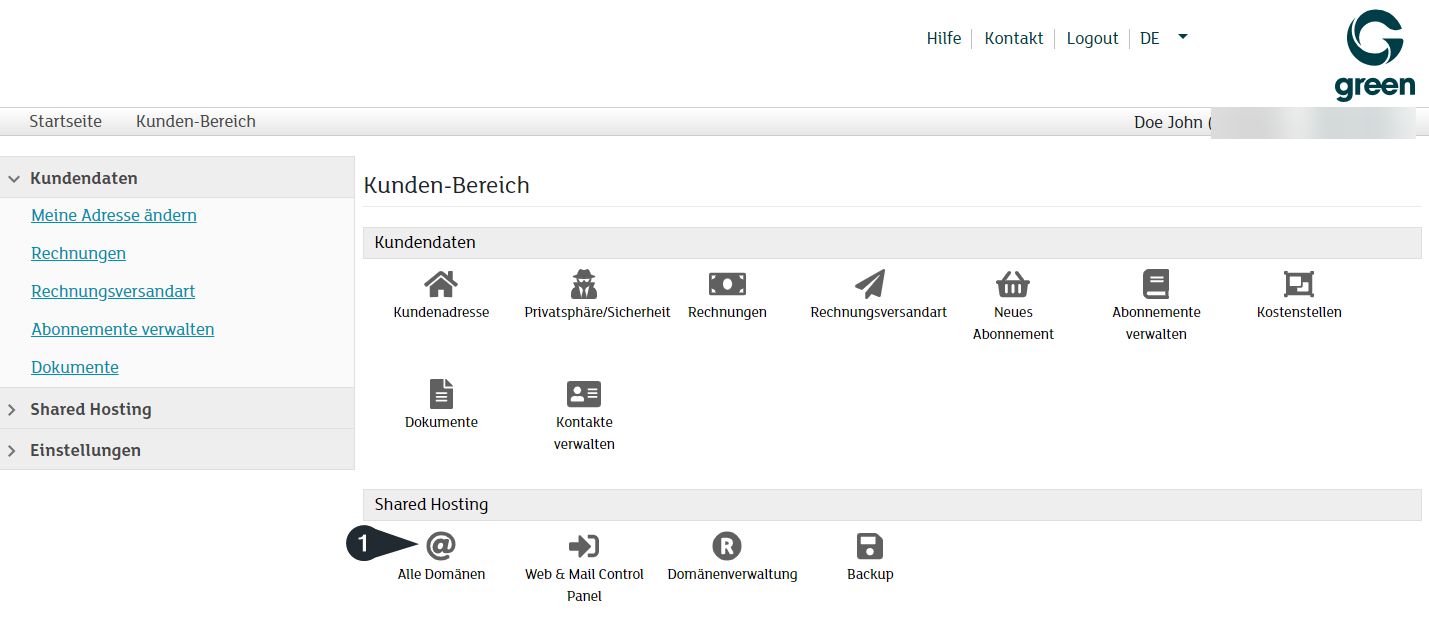
Task: Collapse the Kundendaten sidebar section
Action: [x=83, y=178]
